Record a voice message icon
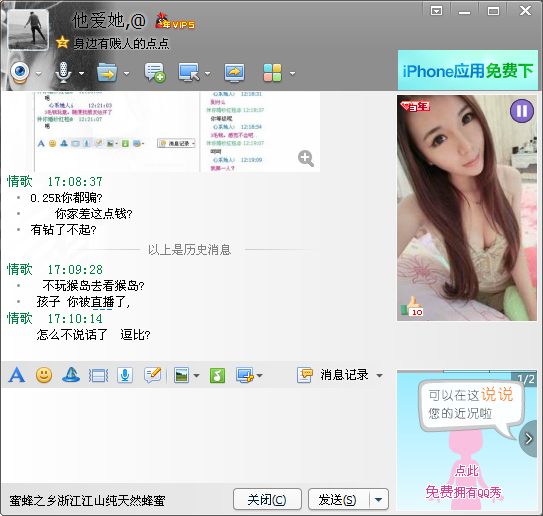 click(125, 375)
